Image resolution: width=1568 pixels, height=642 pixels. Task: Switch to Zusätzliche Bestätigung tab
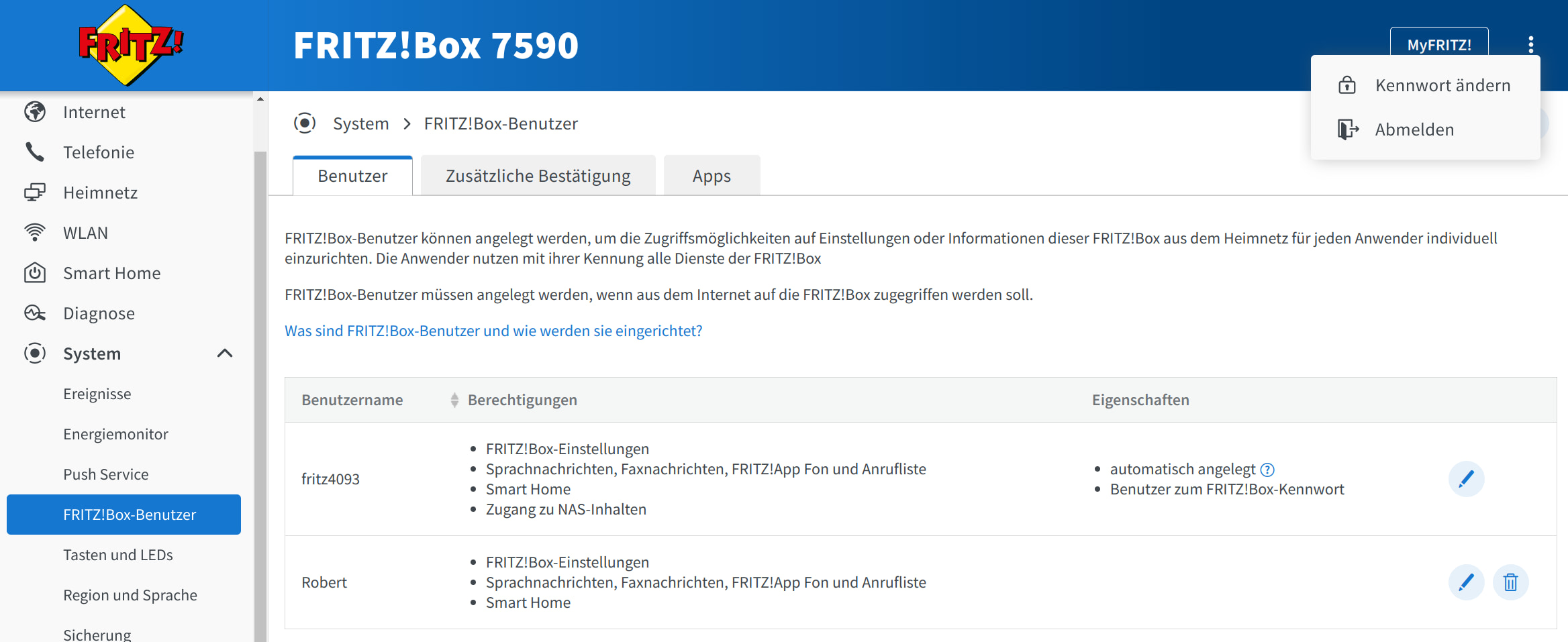[x=538, y=176]
